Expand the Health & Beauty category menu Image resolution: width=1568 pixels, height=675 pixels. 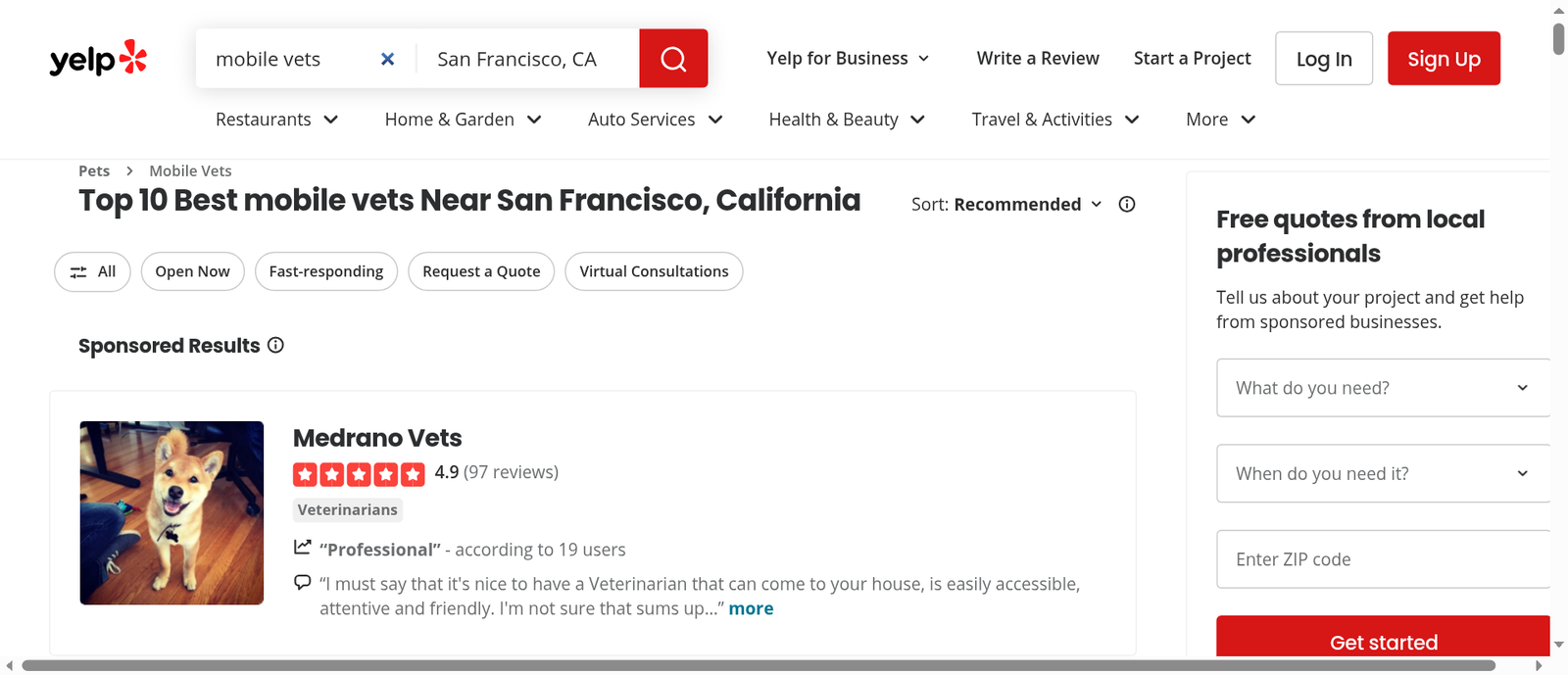point(847,120)
